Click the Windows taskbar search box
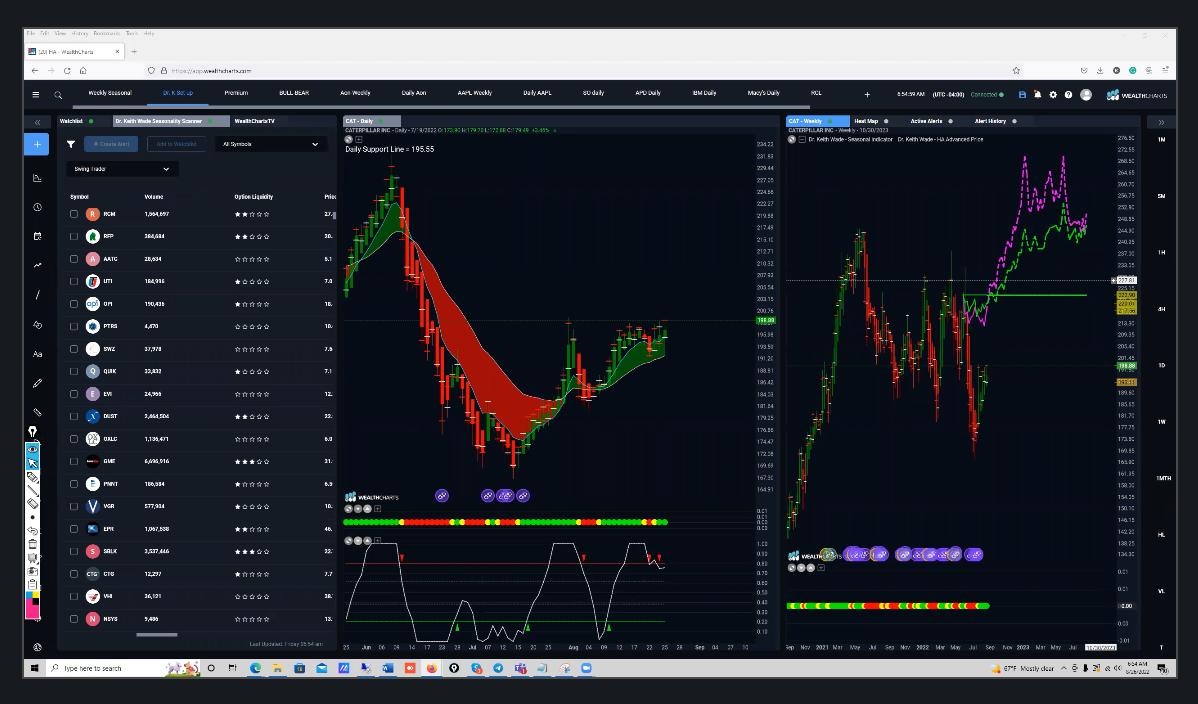 (124, 668)
